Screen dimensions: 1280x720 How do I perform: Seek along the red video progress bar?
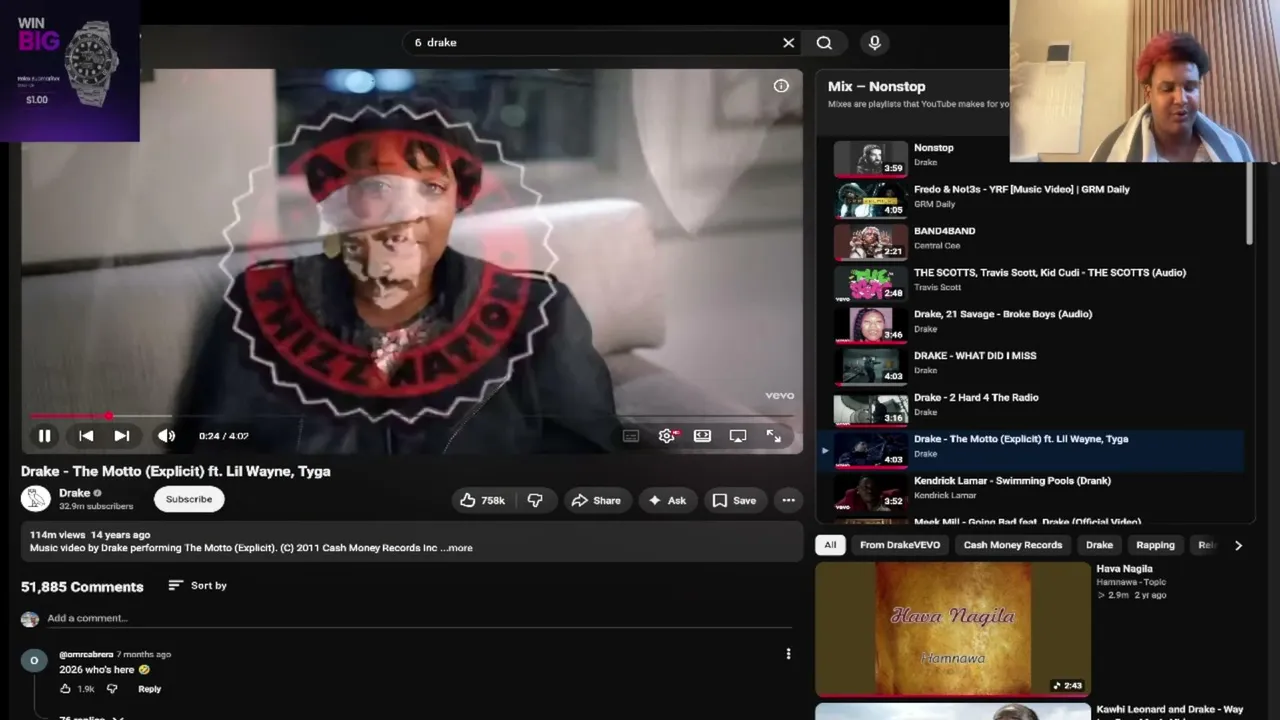click(411, 416)
